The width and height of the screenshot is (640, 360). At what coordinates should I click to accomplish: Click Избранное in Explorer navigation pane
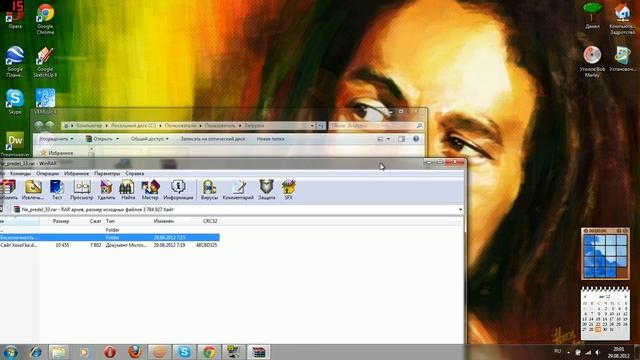(x=60, y=153)
